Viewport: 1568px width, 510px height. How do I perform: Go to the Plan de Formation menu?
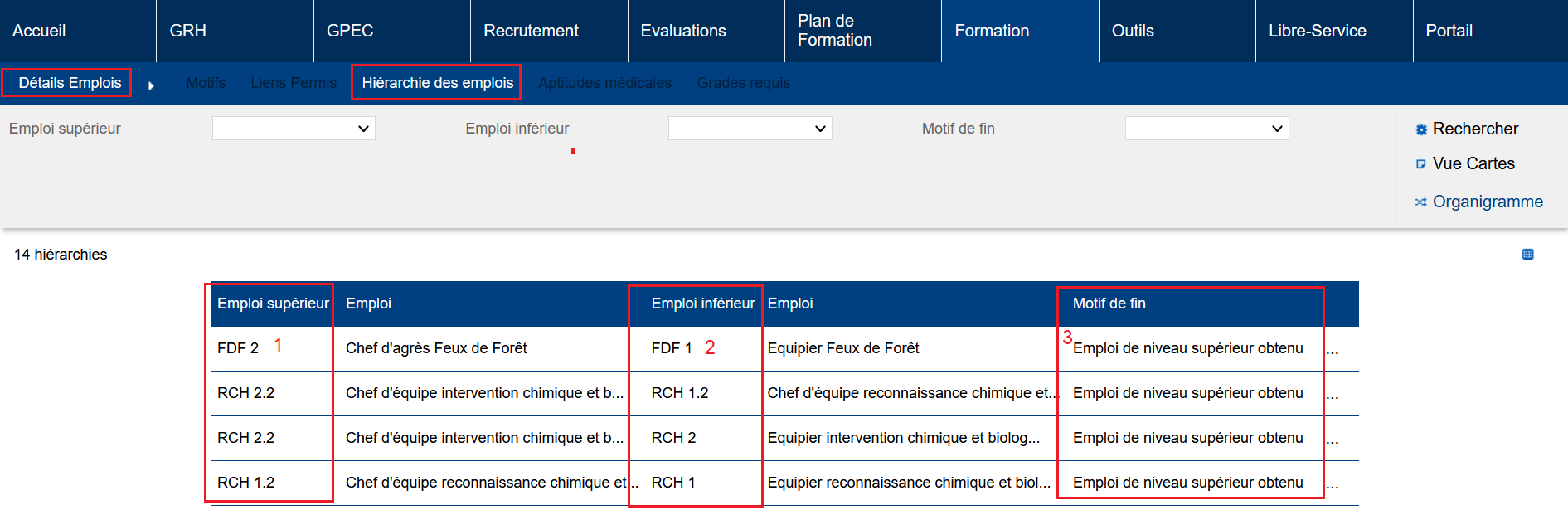pos(834,31)
